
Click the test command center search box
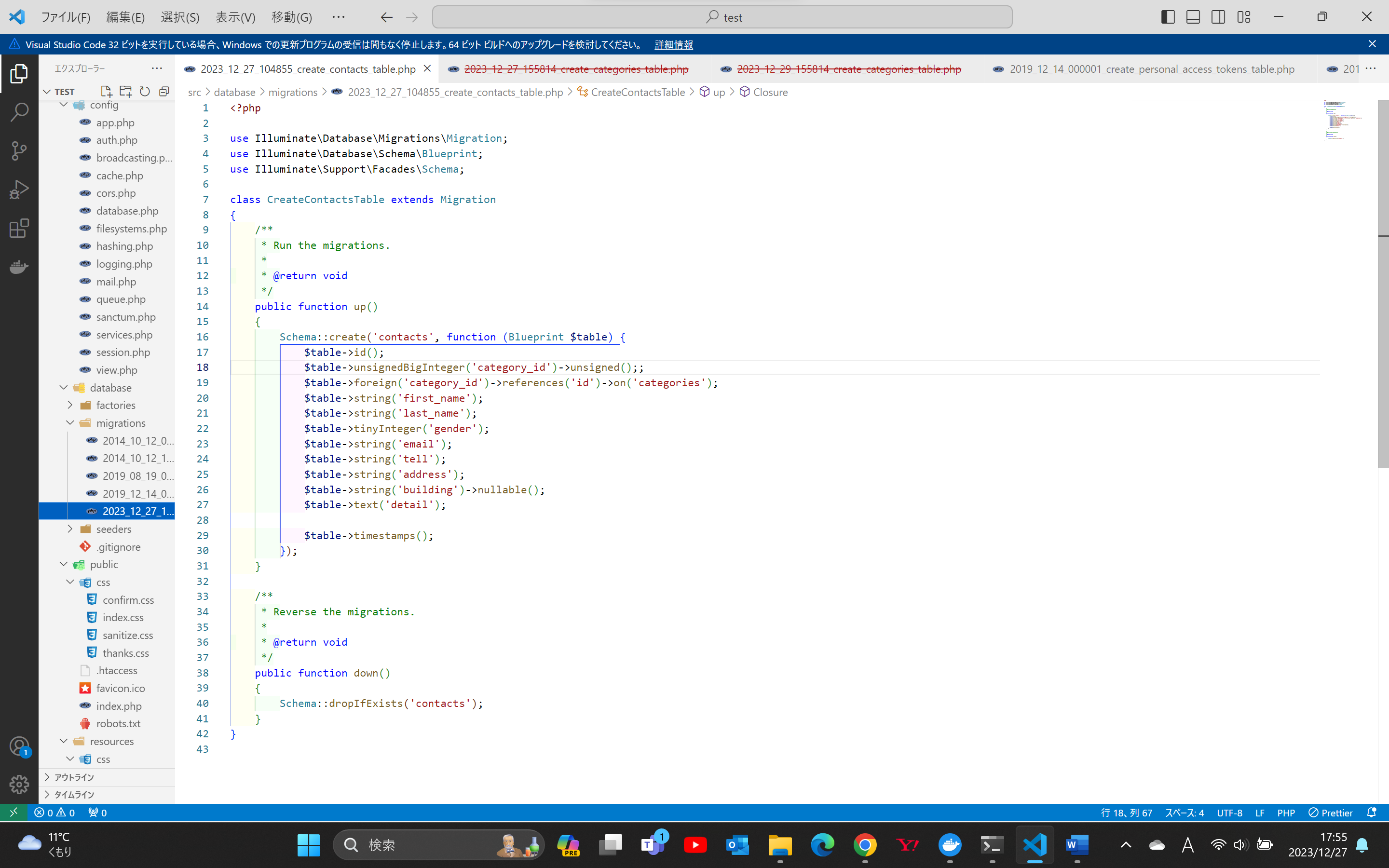(722, 17)
